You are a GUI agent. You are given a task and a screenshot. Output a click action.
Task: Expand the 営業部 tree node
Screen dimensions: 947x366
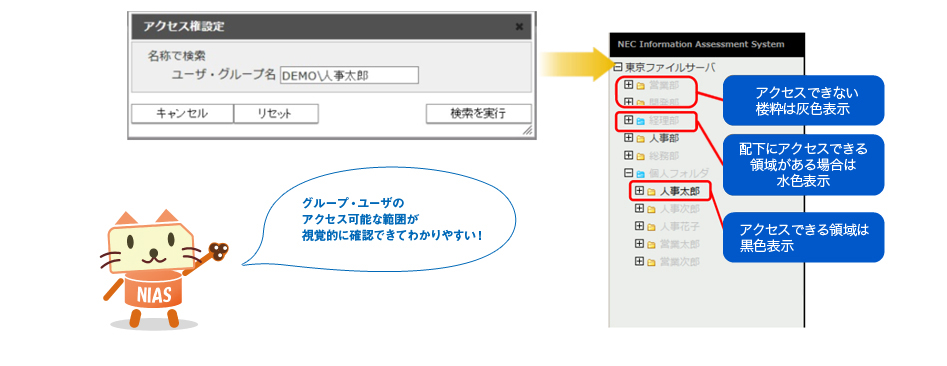pyautogui.click(x=628, y=85)
